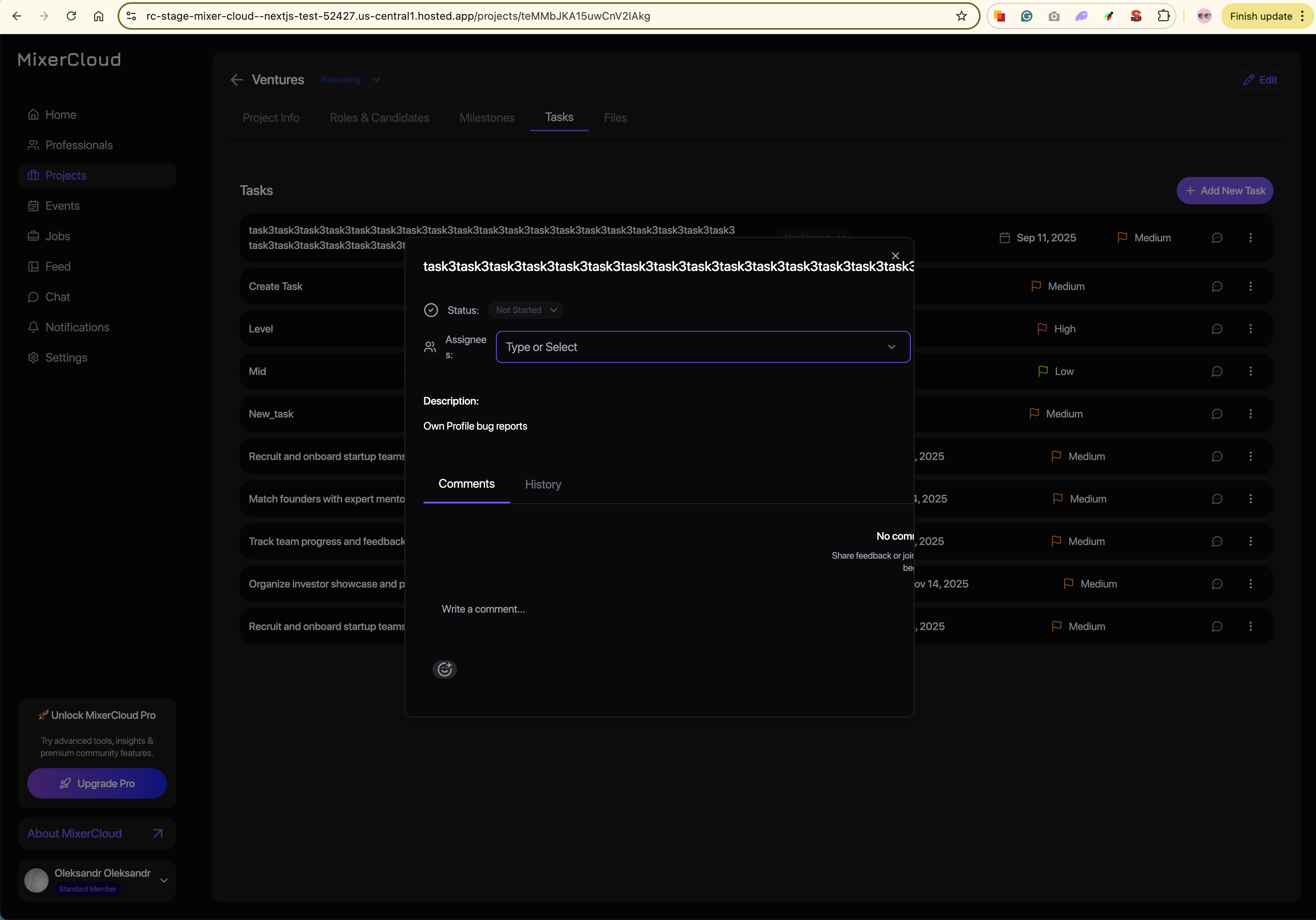Expand the Recruiting project status dropdown

click(x=350, y=80)
